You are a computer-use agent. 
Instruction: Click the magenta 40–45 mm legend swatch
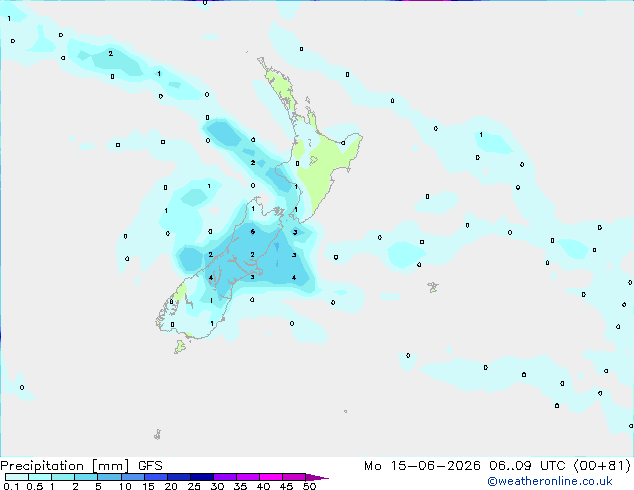pyautogui.click(x=271, y=477)
